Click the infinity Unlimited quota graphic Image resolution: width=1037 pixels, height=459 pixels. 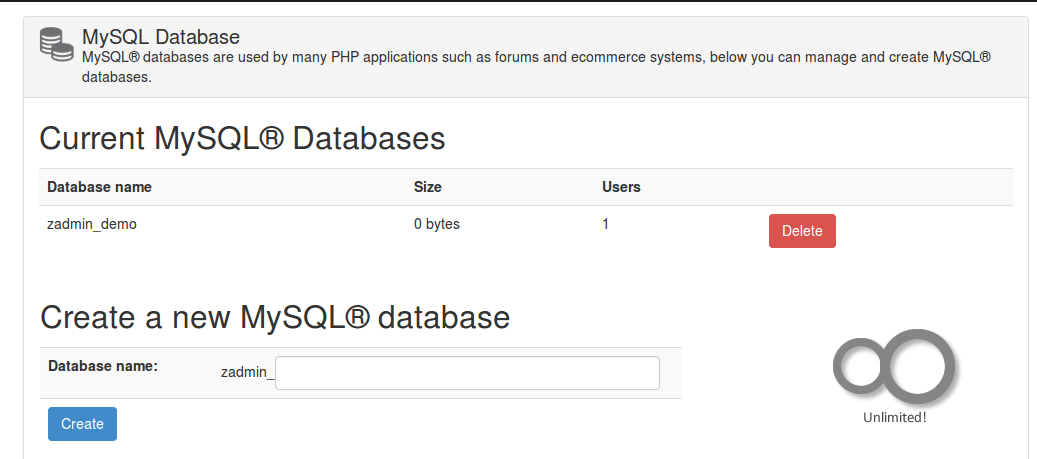(x=893, y=366)
